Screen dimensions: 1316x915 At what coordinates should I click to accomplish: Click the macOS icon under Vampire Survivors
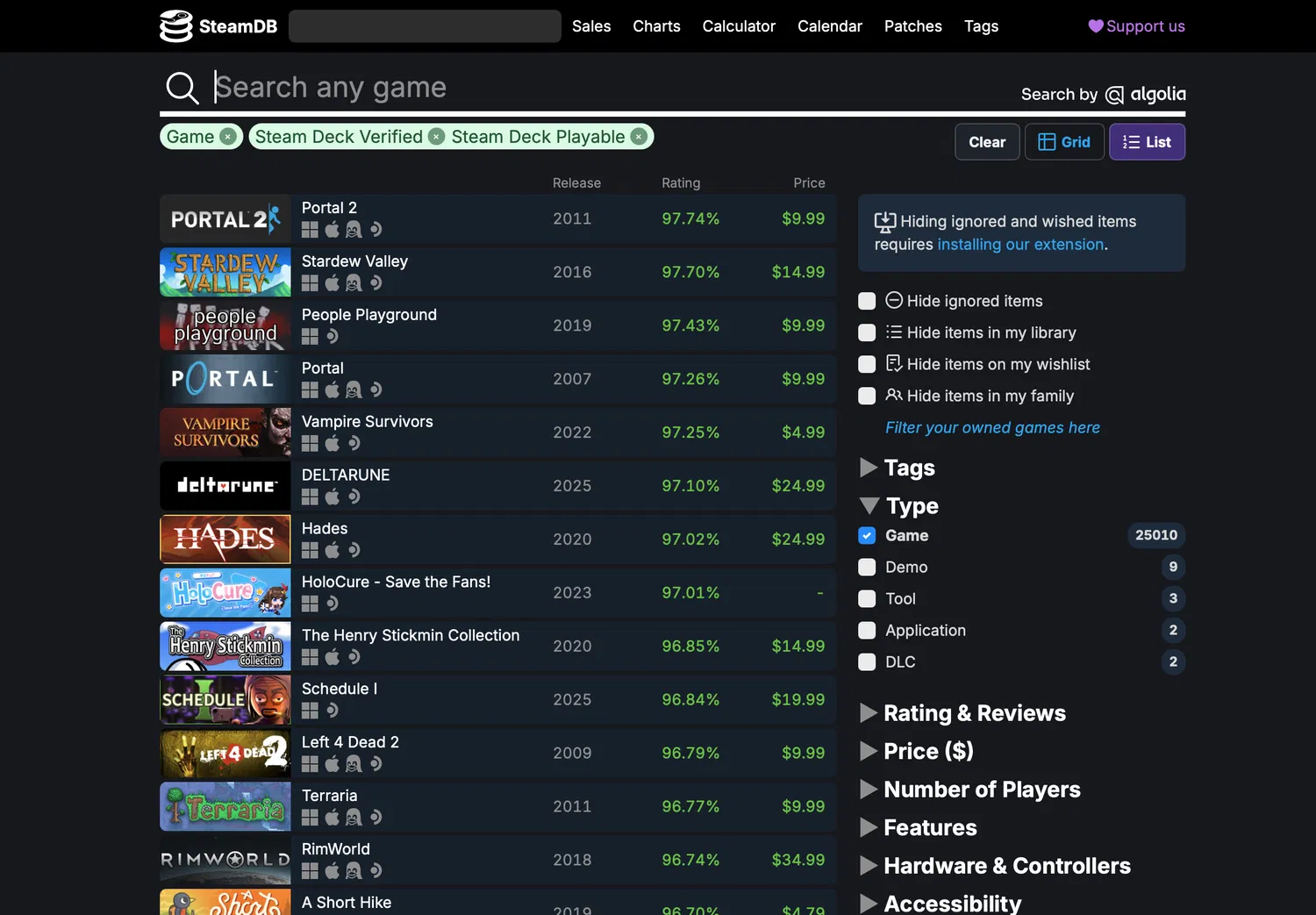pyautogui.click(x=332, y=444)
